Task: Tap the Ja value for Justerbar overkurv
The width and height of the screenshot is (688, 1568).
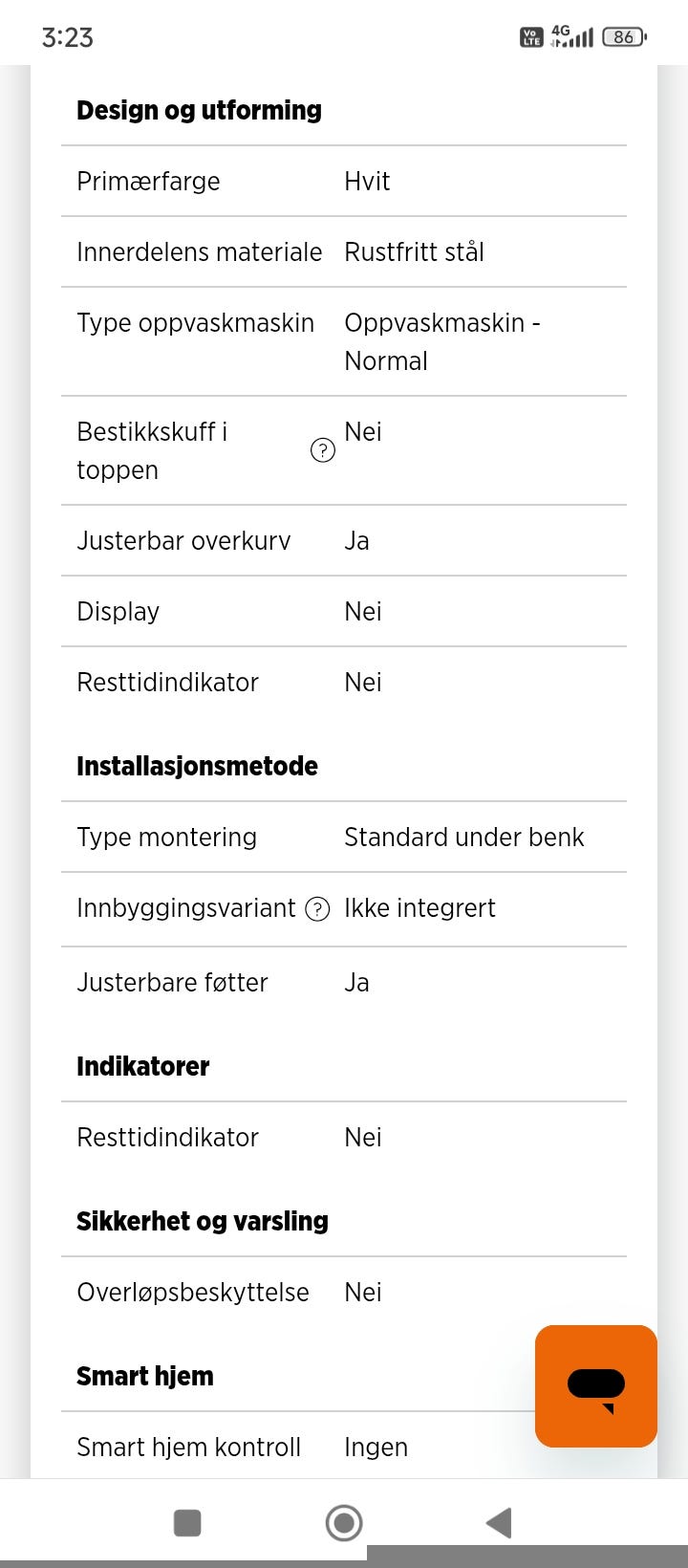Action: (x=357, y=540)
